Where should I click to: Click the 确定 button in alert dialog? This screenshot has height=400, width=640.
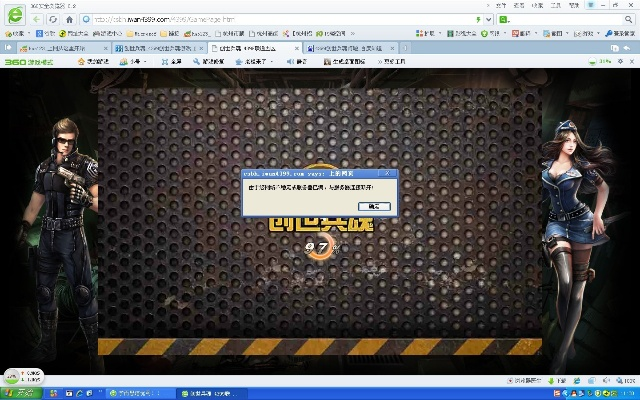[x=374, y=207]
